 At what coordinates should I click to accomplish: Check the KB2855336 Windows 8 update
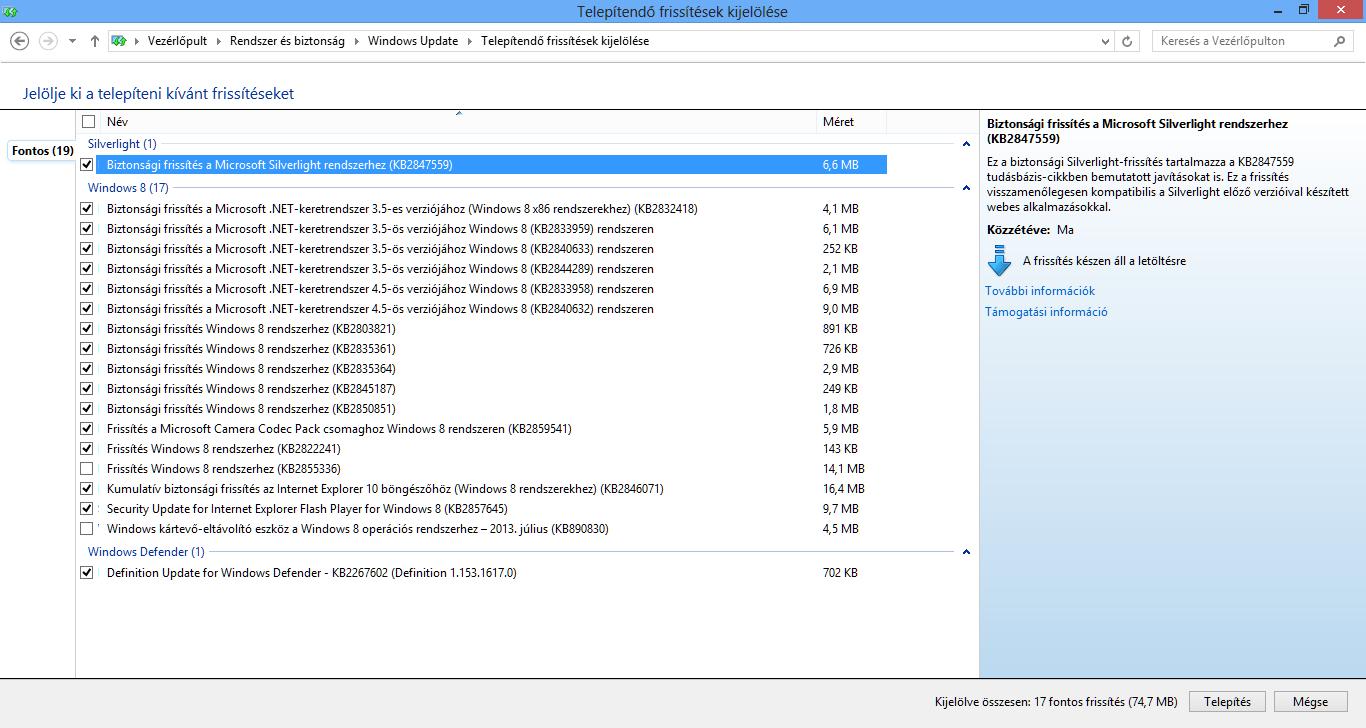click(87, 469)
